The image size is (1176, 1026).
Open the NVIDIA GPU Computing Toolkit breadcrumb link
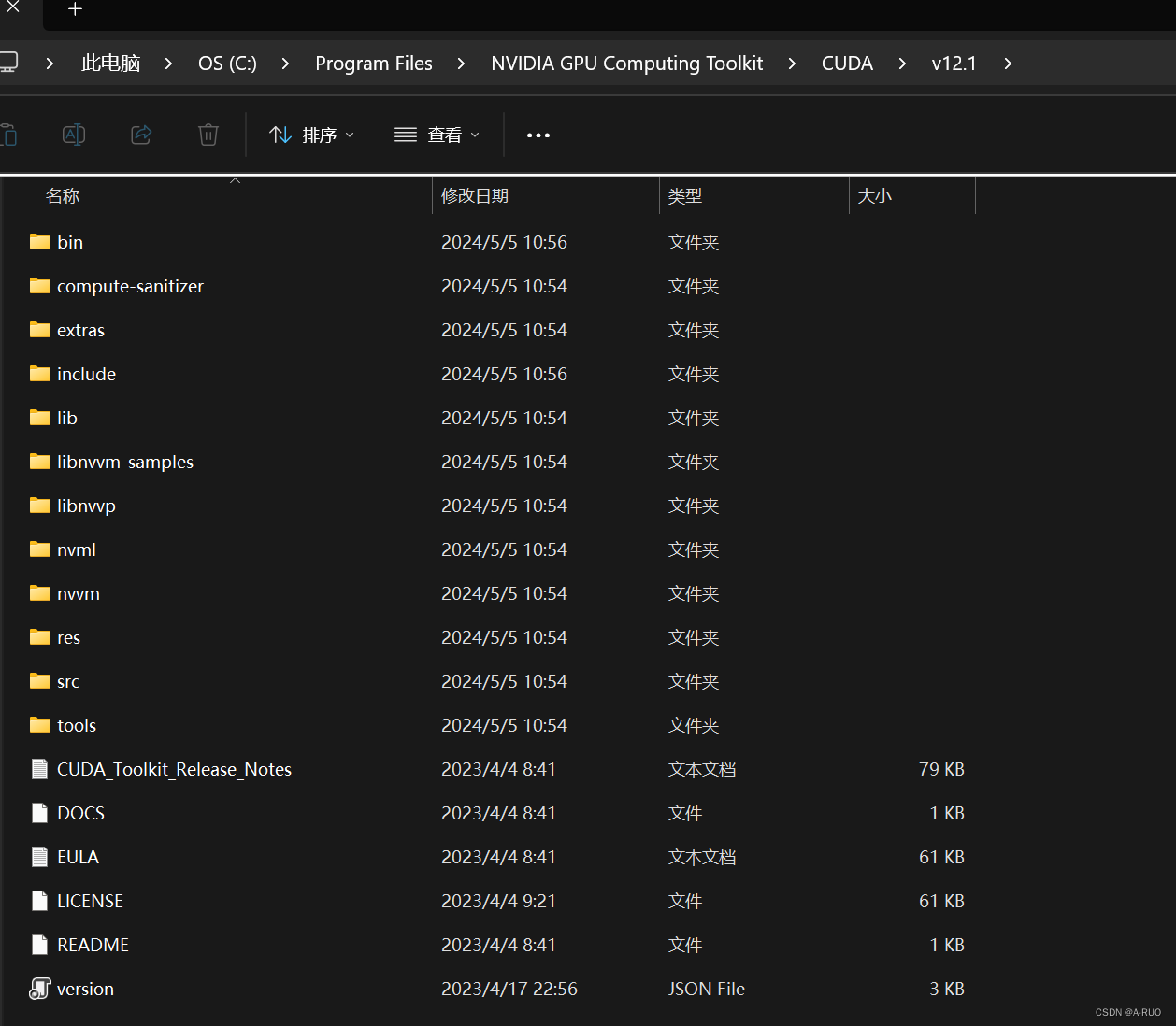point(626,63)
